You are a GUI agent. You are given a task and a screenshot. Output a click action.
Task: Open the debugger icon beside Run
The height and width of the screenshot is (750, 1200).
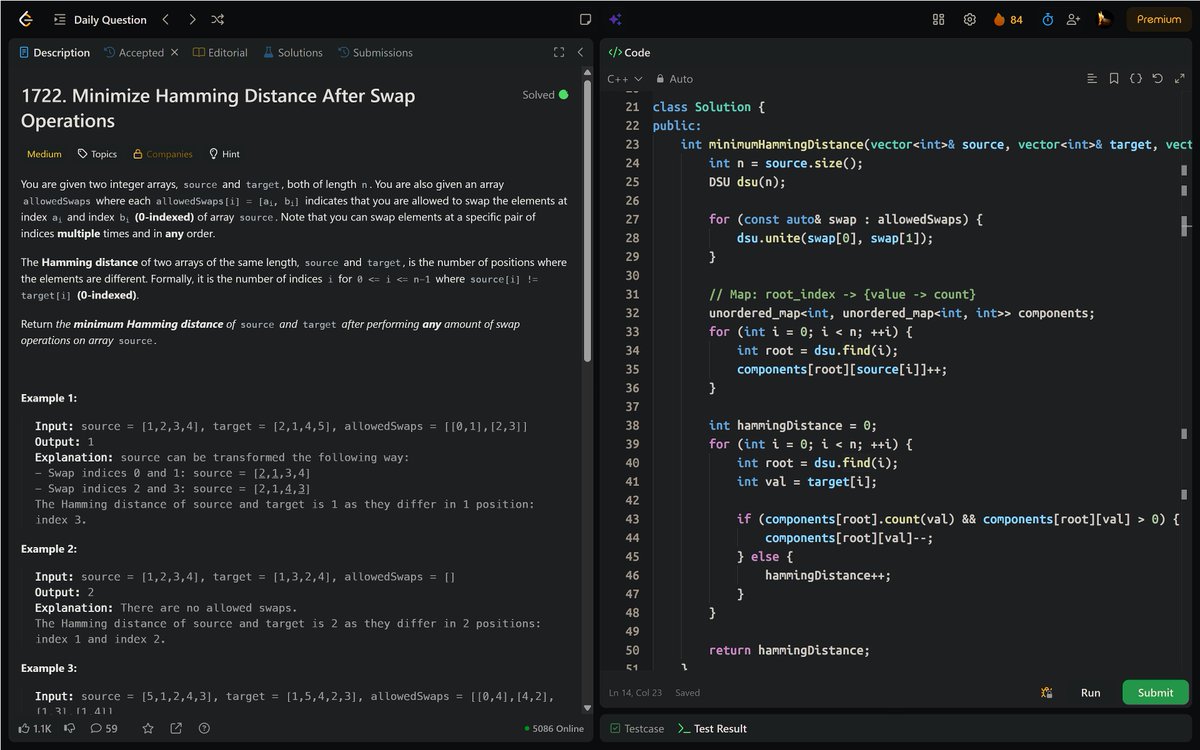(x=1046, y=692)
